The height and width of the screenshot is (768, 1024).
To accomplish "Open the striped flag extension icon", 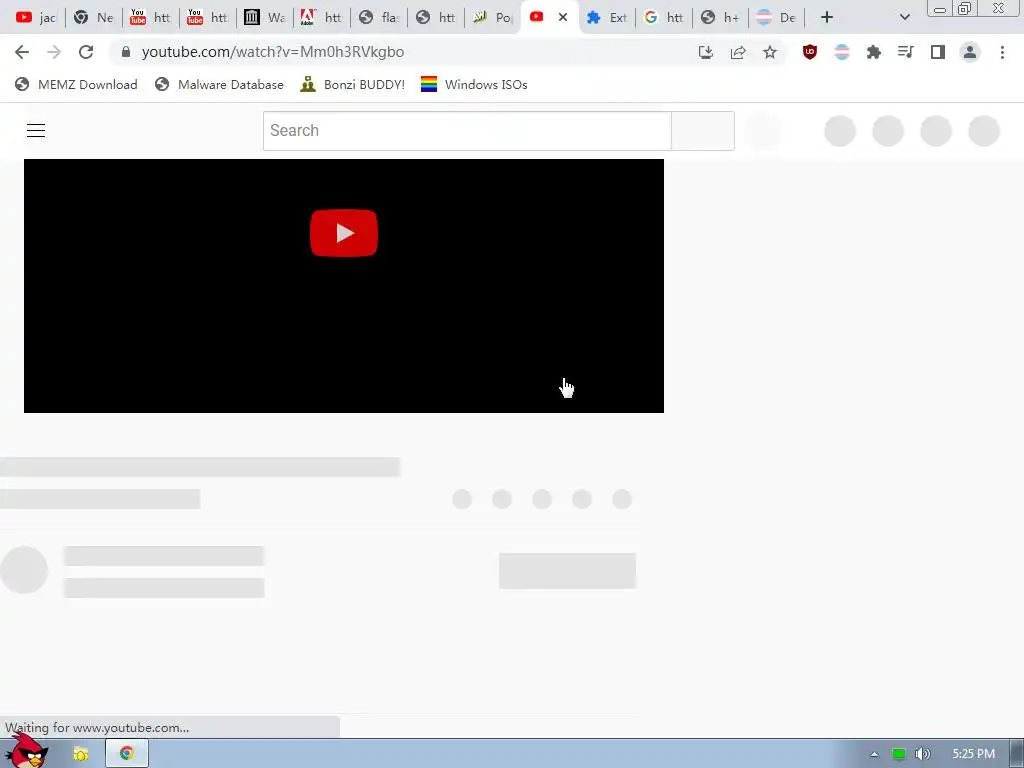I will 842,52.
